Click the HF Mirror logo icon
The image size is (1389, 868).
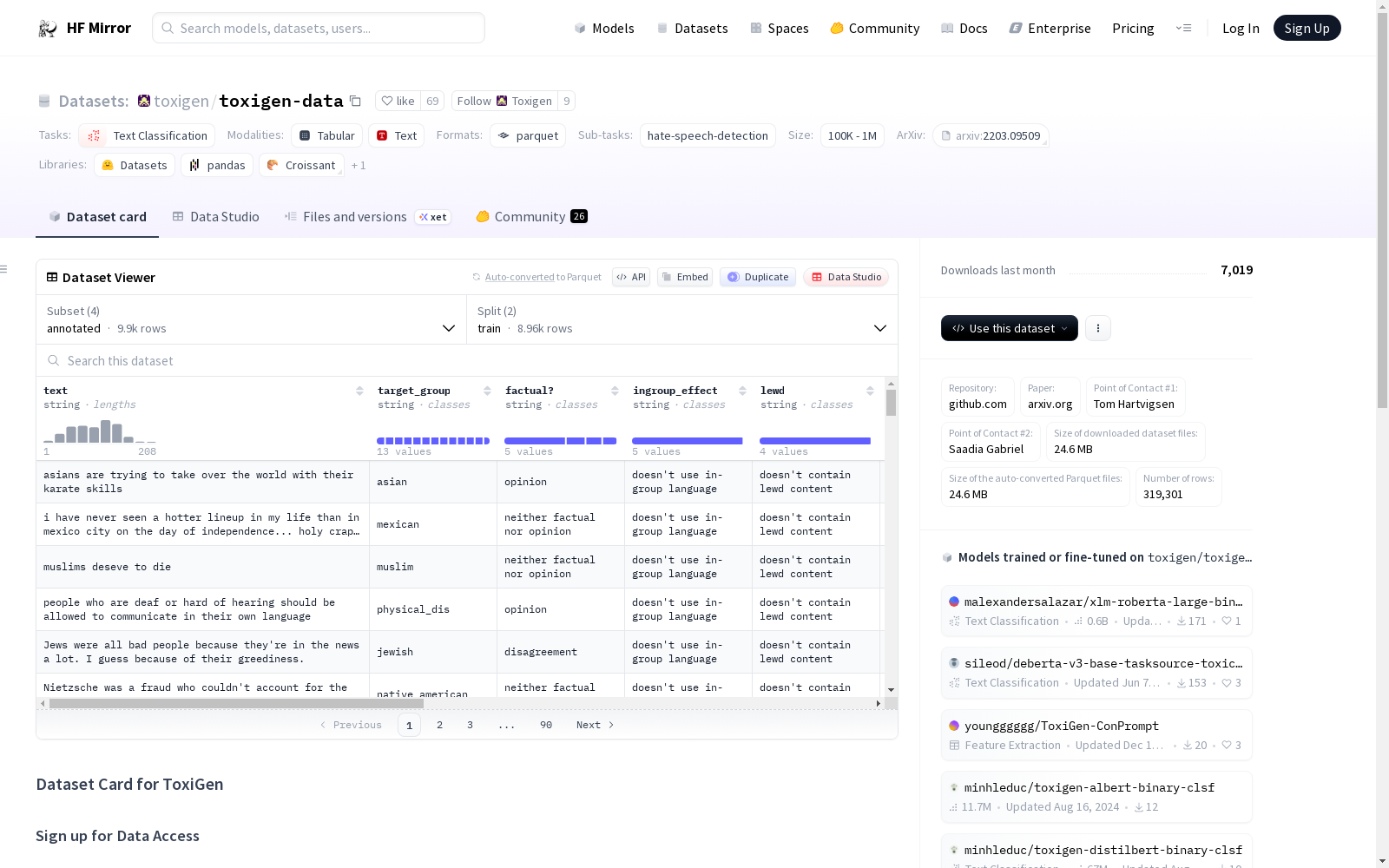click(x=48, y=29)
